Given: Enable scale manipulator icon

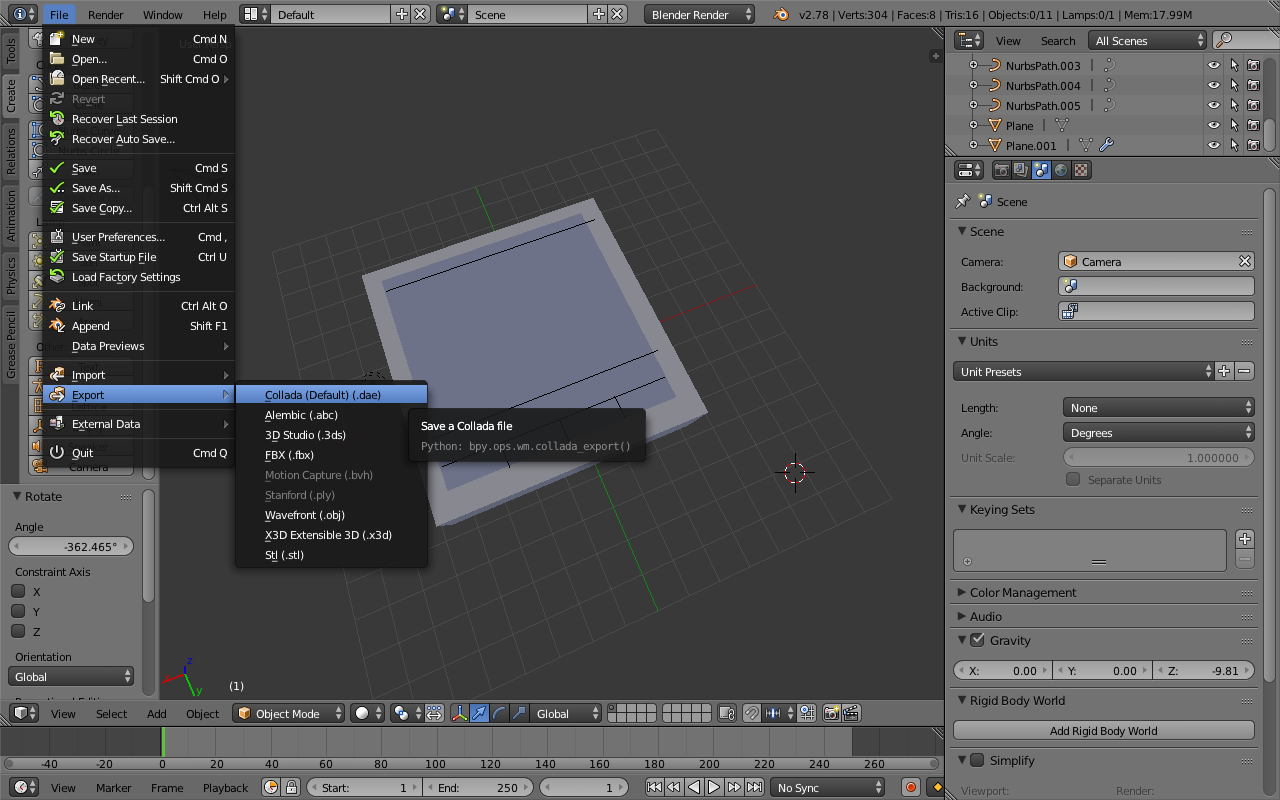Looking at the screenshot, I should click(x=519, y=713).
